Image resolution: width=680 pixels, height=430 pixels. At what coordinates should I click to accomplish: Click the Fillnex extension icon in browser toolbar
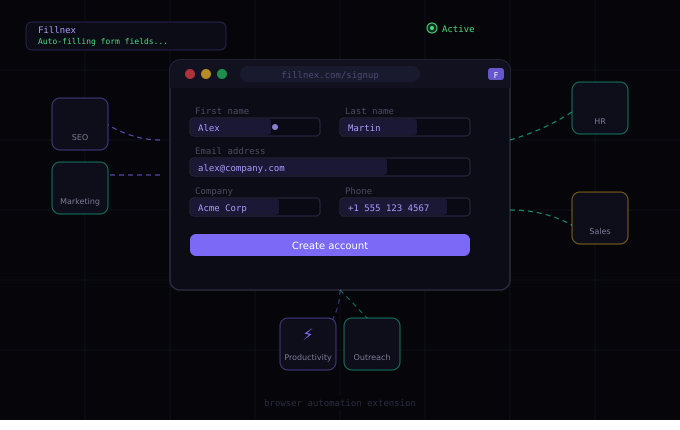pos(496,75)
